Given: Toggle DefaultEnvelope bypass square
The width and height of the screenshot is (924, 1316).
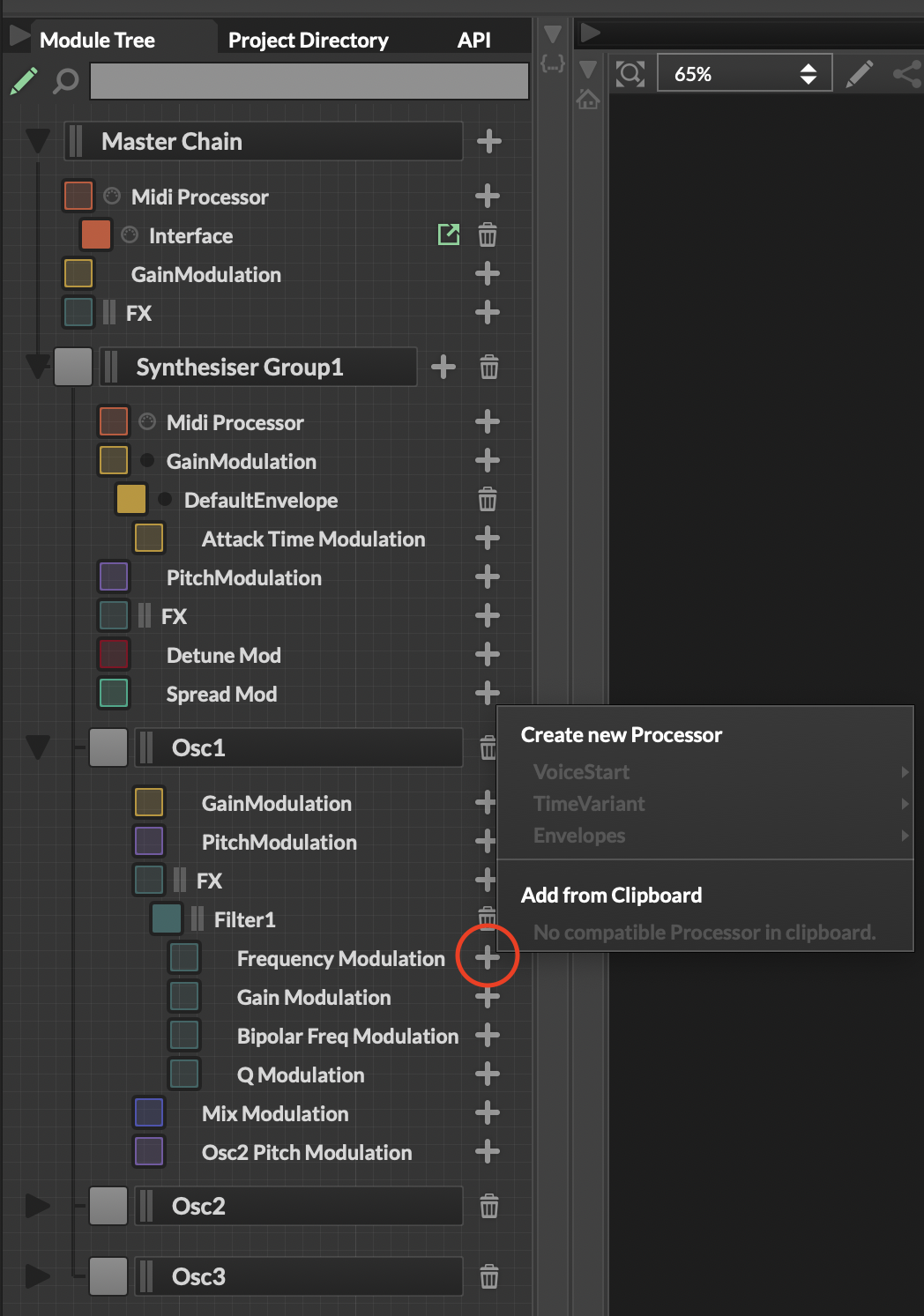Looking at the screenshot, I should [131, 500].
